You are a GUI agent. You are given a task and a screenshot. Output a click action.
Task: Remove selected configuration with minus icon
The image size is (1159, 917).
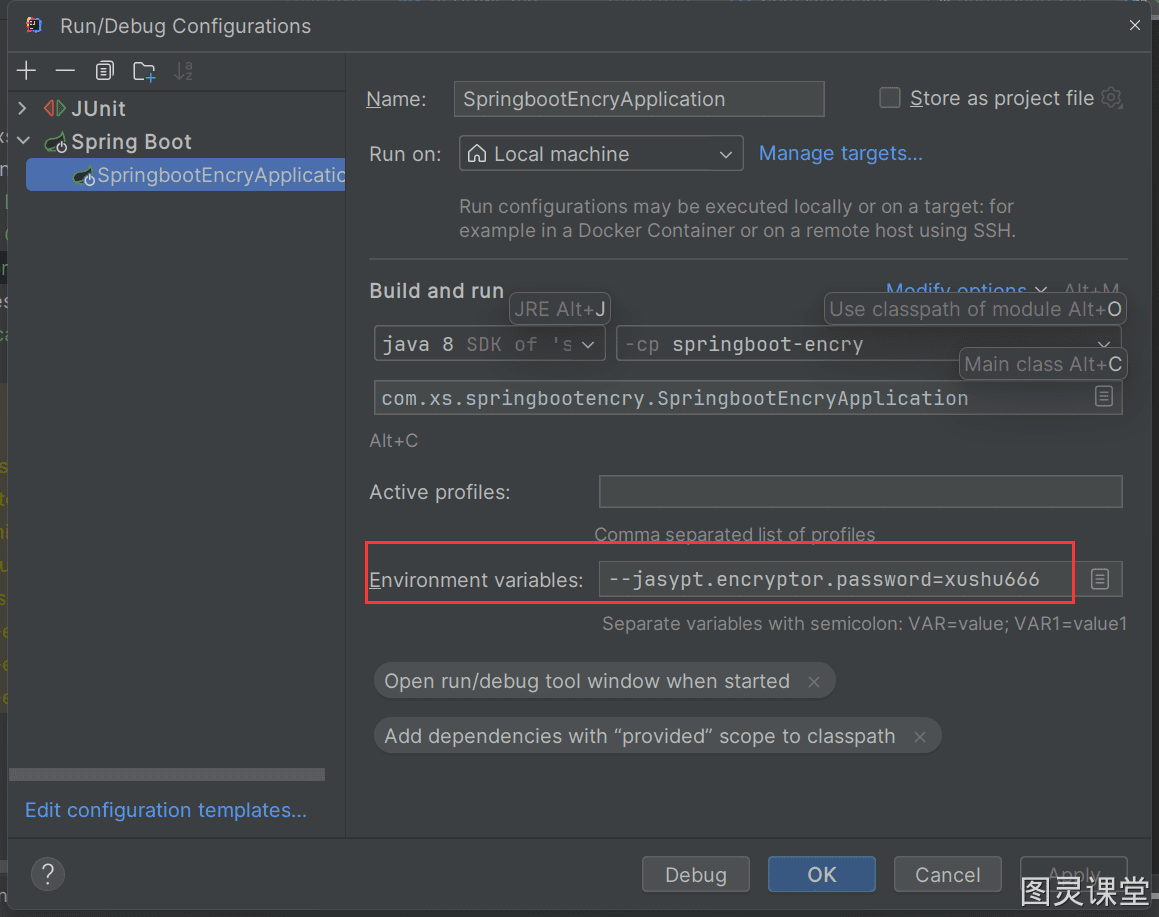pyautogui.click(x=65, y=71)
